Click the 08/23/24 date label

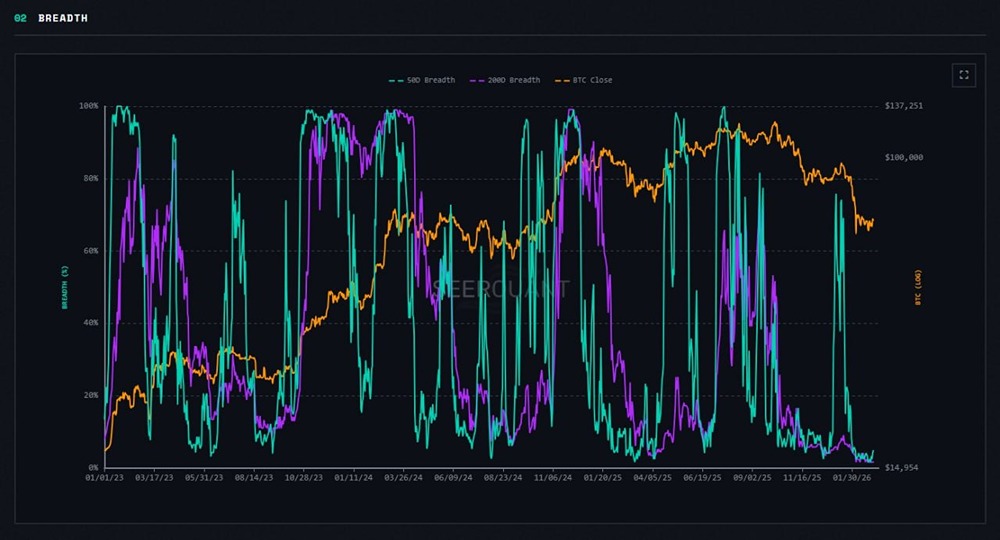click(503, 478)
